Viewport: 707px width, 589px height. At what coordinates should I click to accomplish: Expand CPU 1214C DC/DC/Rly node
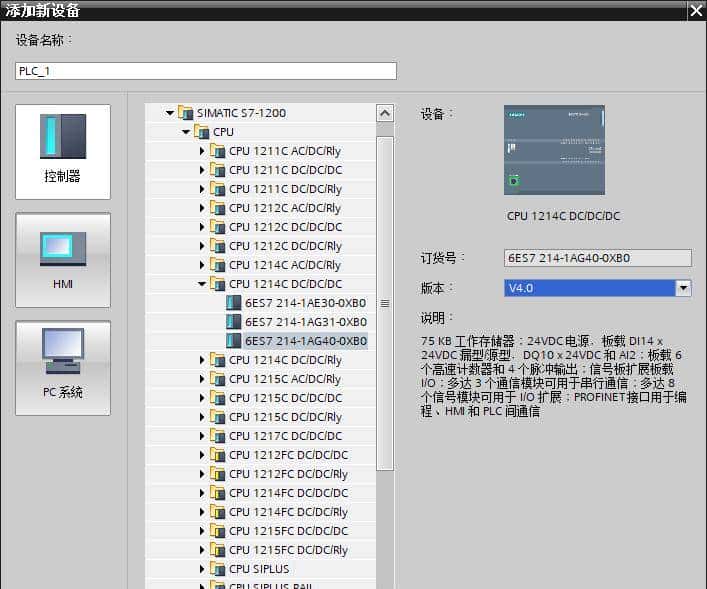(202, 360)
